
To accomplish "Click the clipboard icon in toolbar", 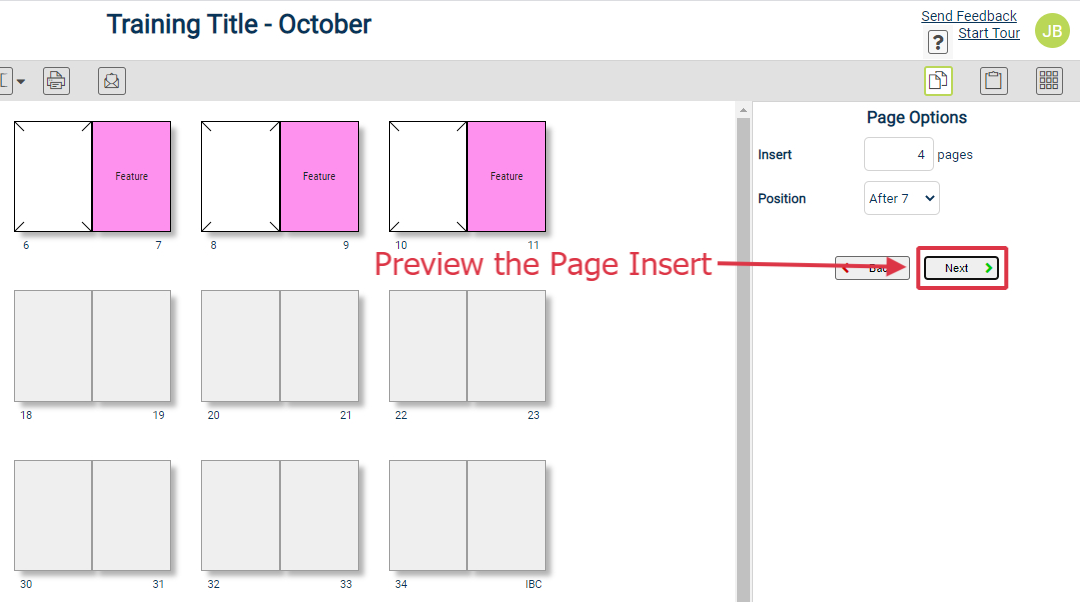I will pos(993,81).
